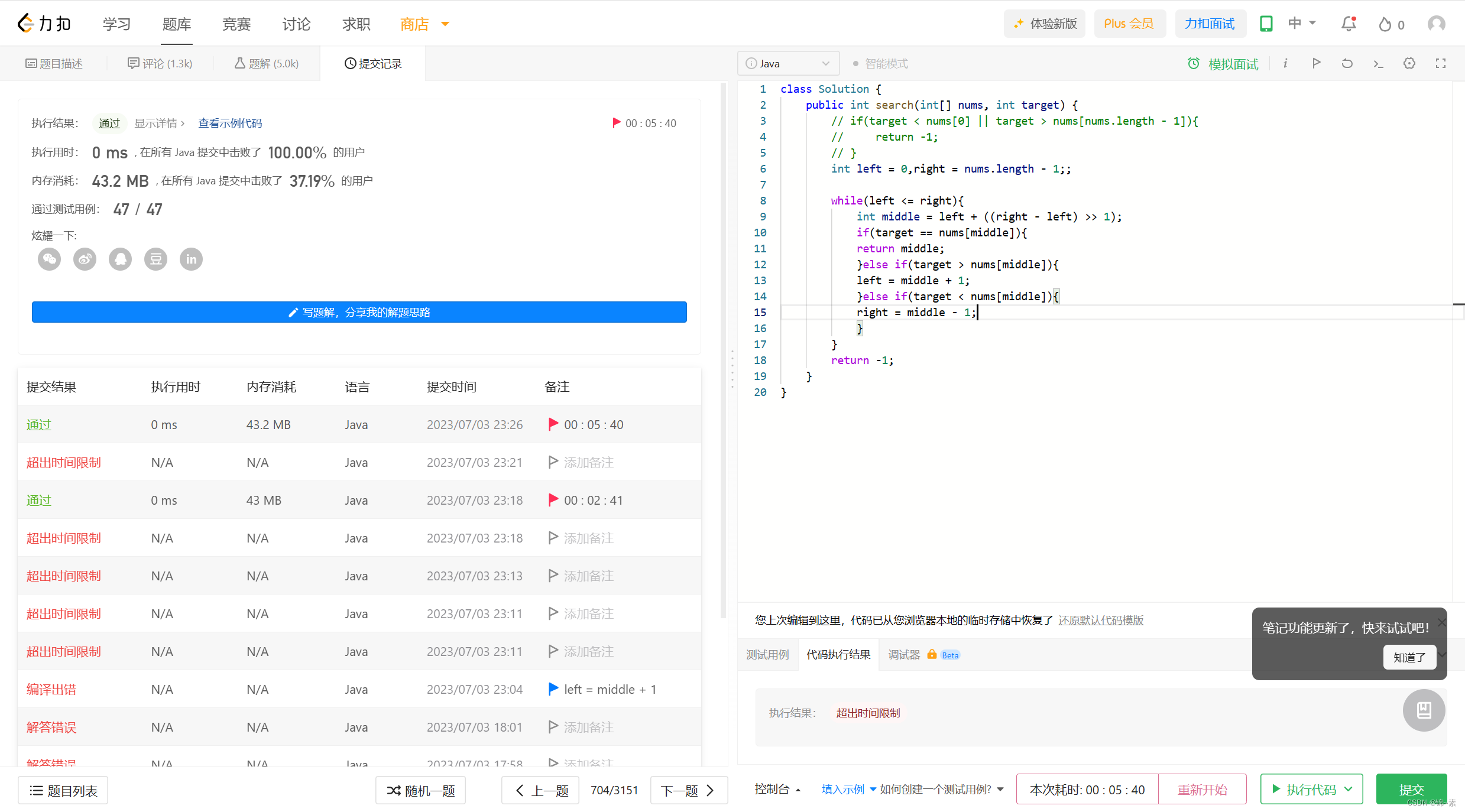Add note flag on 23:21 submission
1465x812 pixels.
[553, 462]
